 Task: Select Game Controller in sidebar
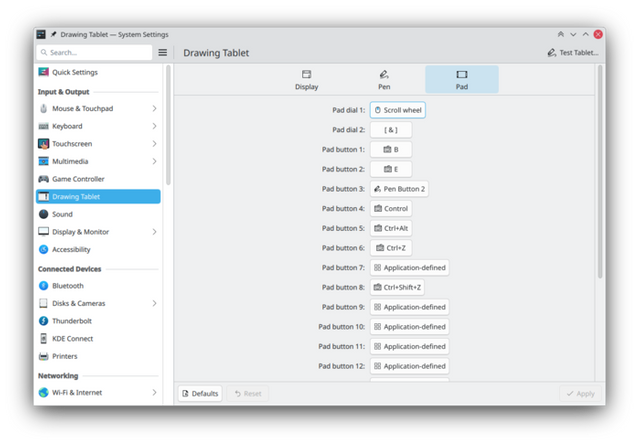[98, 179]
